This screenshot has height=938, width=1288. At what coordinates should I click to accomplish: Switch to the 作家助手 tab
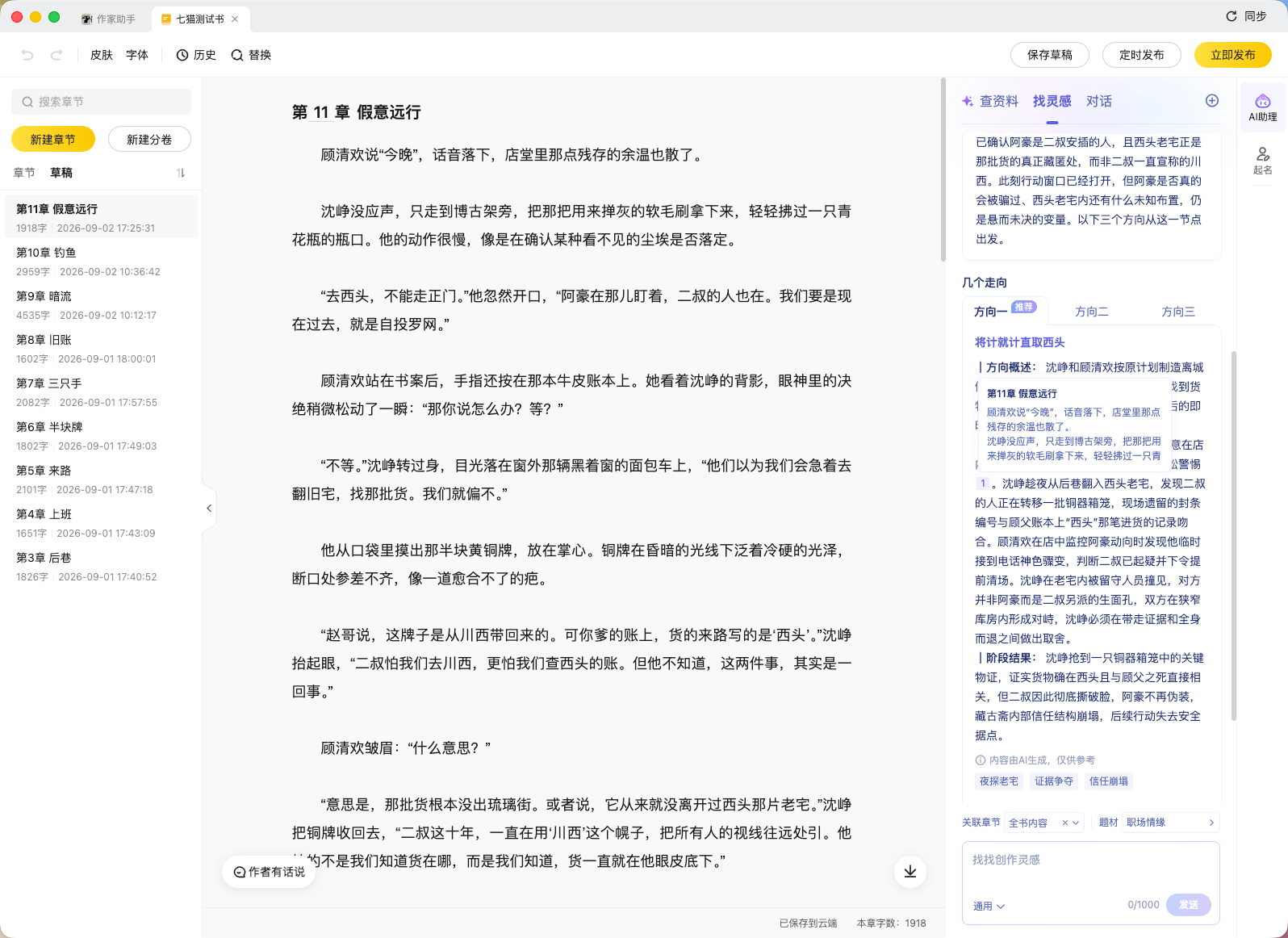108,19
